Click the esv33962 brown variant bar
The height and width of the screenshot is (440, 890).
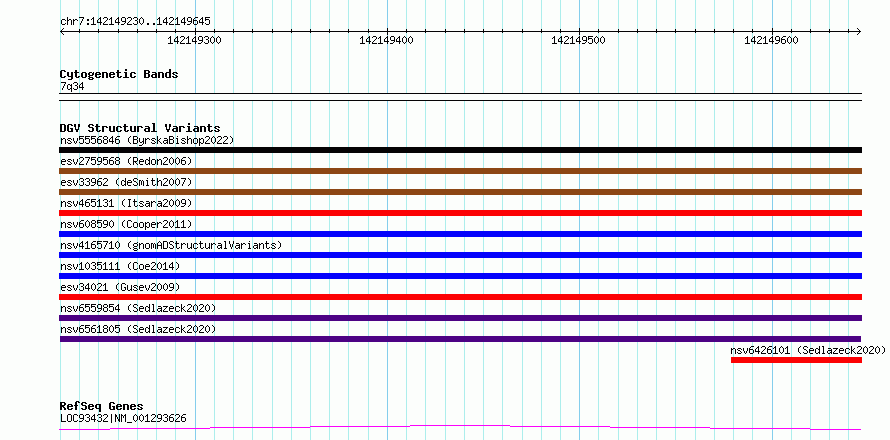tap(460, 192)
